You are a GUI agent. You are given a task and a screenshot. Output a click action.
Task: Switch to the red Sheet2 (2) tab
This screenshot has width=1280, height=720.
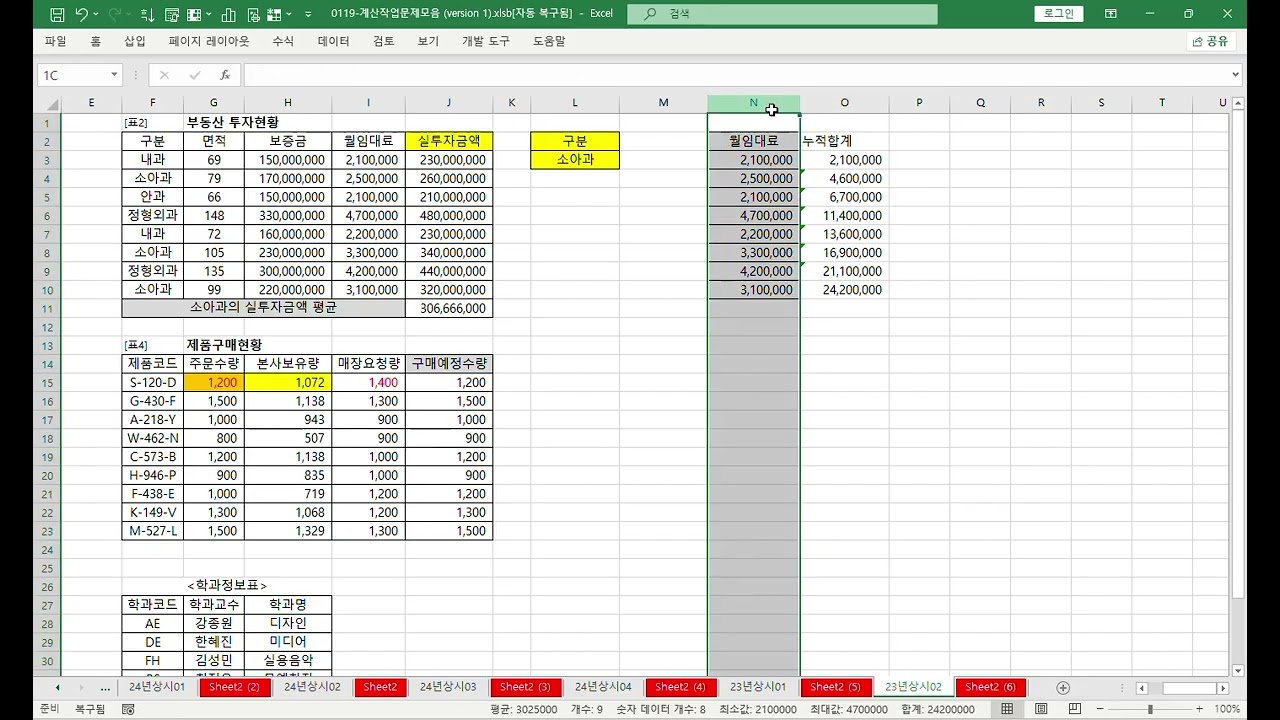(x=234, y=687)
